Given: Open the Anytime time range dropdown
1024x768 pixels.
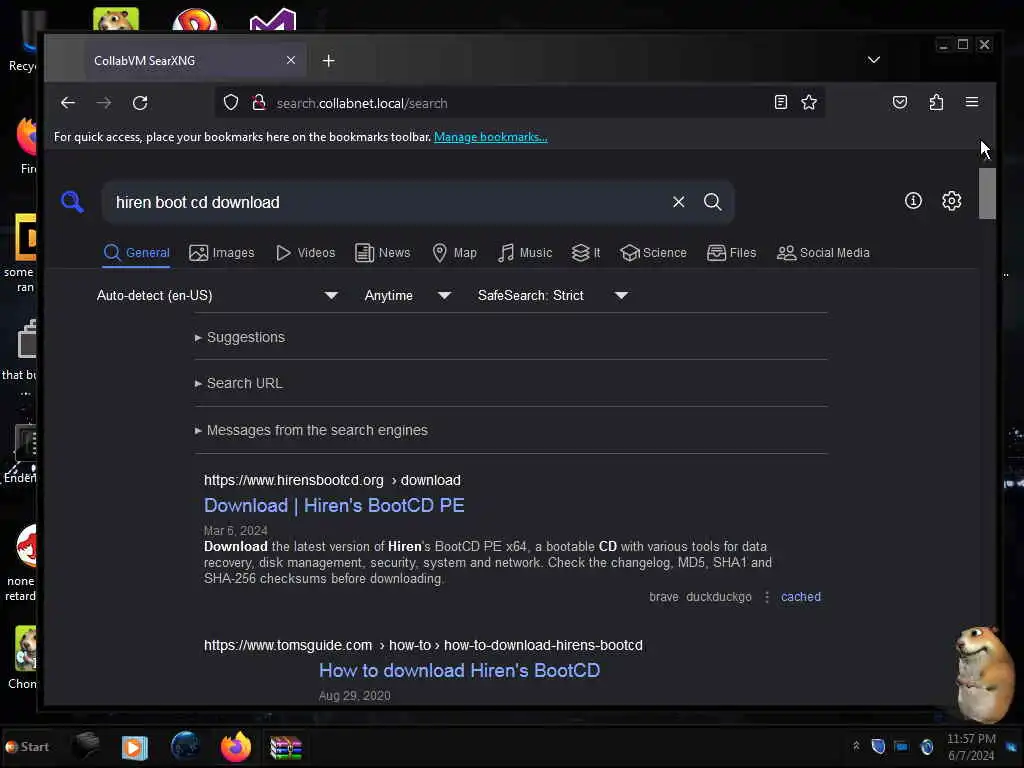Looking at the screenshot, I should click(408, 295).
